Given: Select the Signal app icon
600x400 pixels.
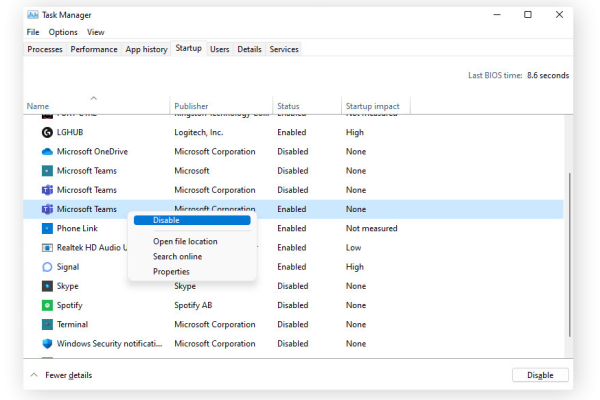Looking at the screenshot, I should (47, 267).
